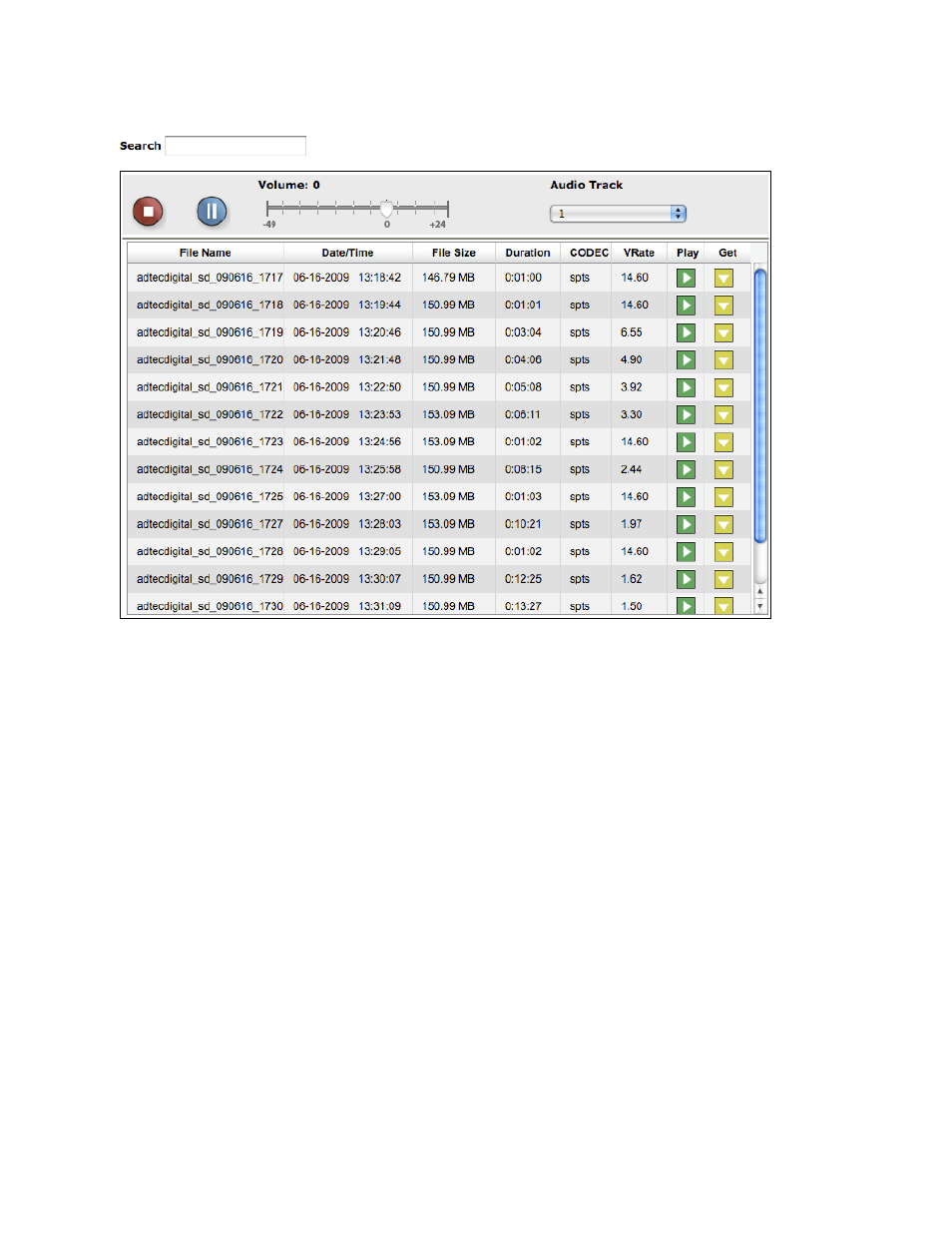The image size is (952, 1233).
Task: Play file adtecdigital_sd_090616_1722
Action: (687, 415)
